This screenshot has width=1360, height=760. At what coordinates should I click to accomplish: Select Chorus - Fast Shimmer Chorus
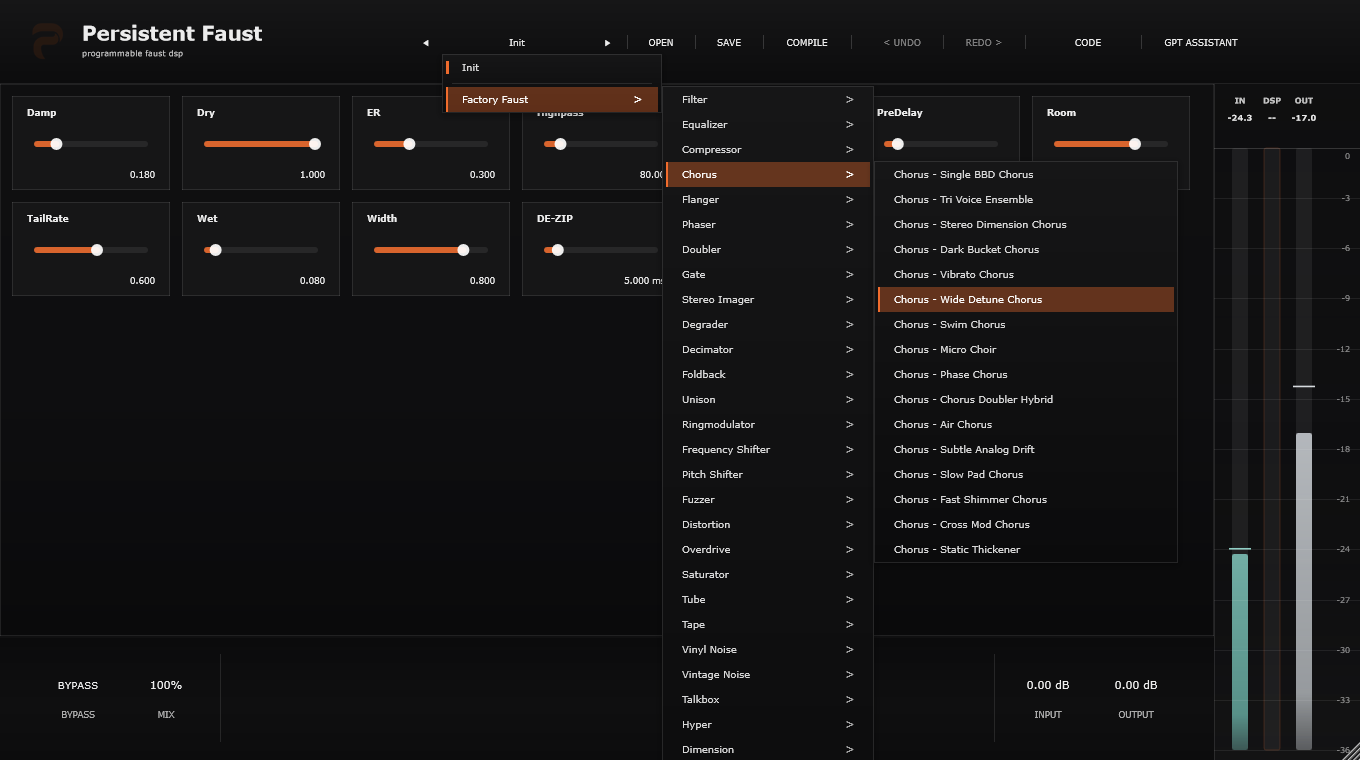click(1026, 500)
